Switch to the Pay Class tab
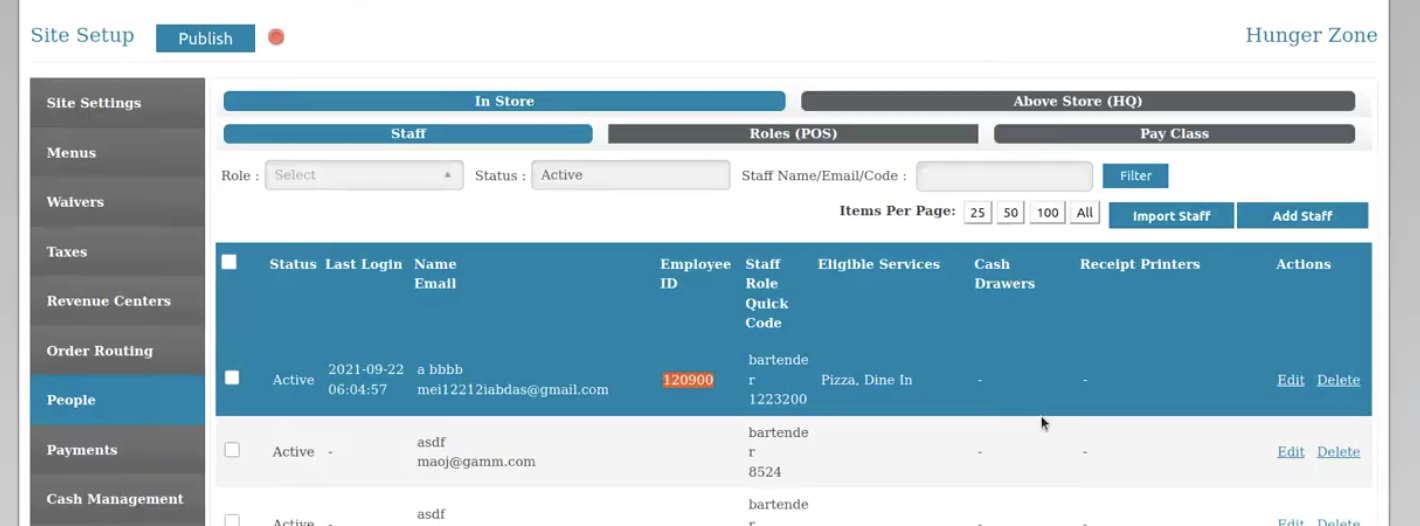This screenshot has height=526, width=1420. click(x=1174, y=133)
